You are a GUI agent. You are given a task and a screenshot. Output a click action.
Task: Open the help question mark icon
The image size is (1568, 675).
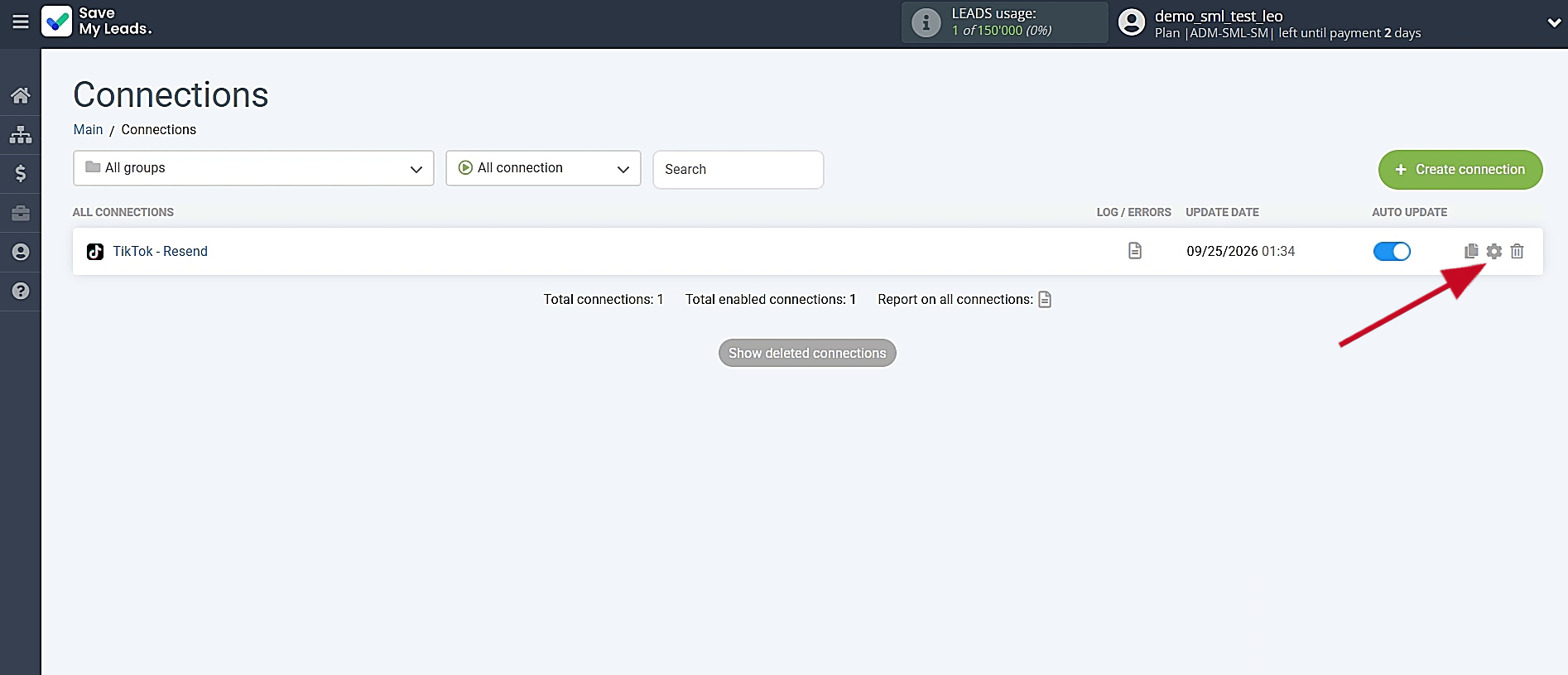[x=21, y=291]
